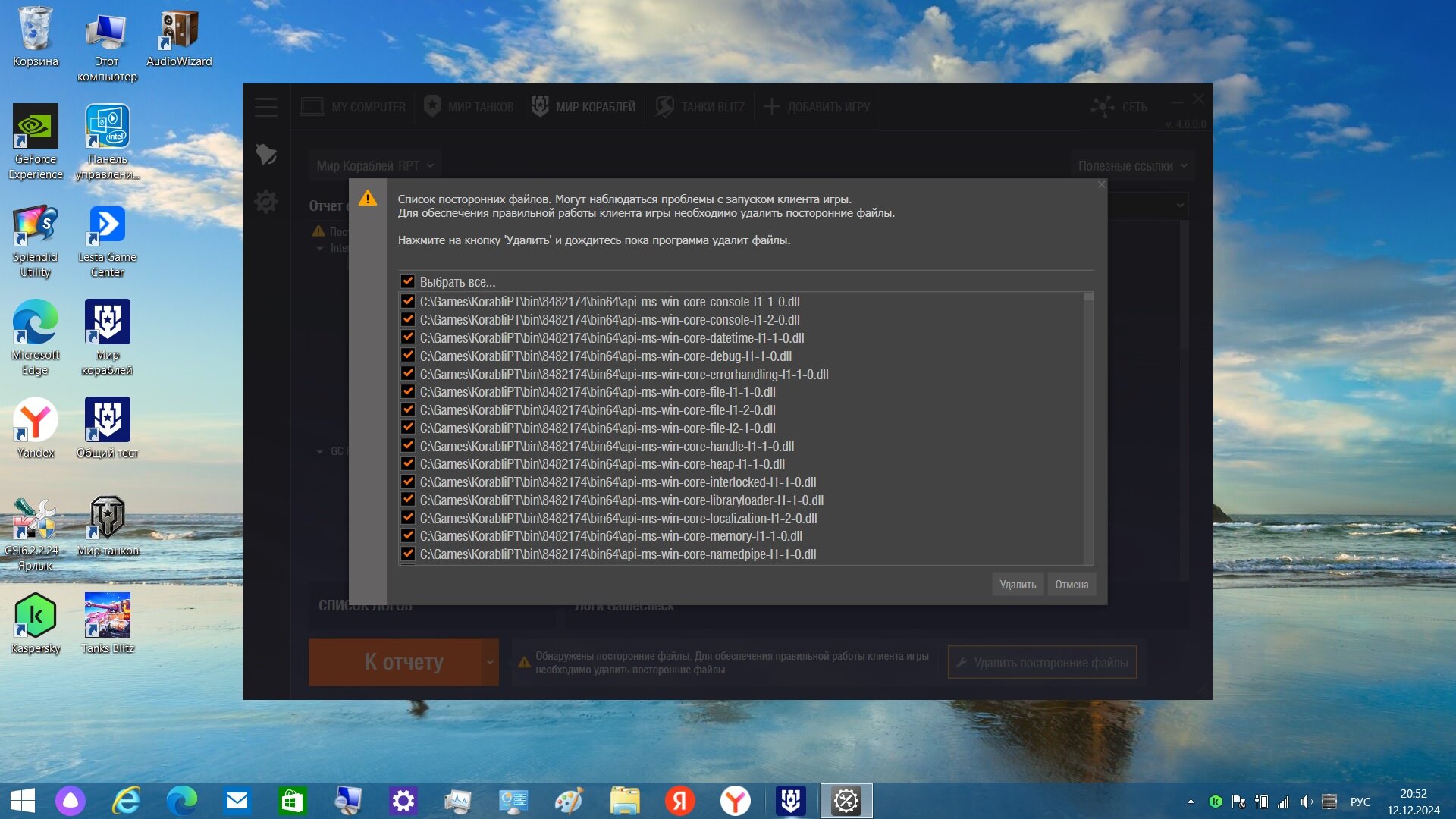Open Microsoft Store from the taskbar
This screenshot has width=1456, height=819.
(x=292, y=801)
